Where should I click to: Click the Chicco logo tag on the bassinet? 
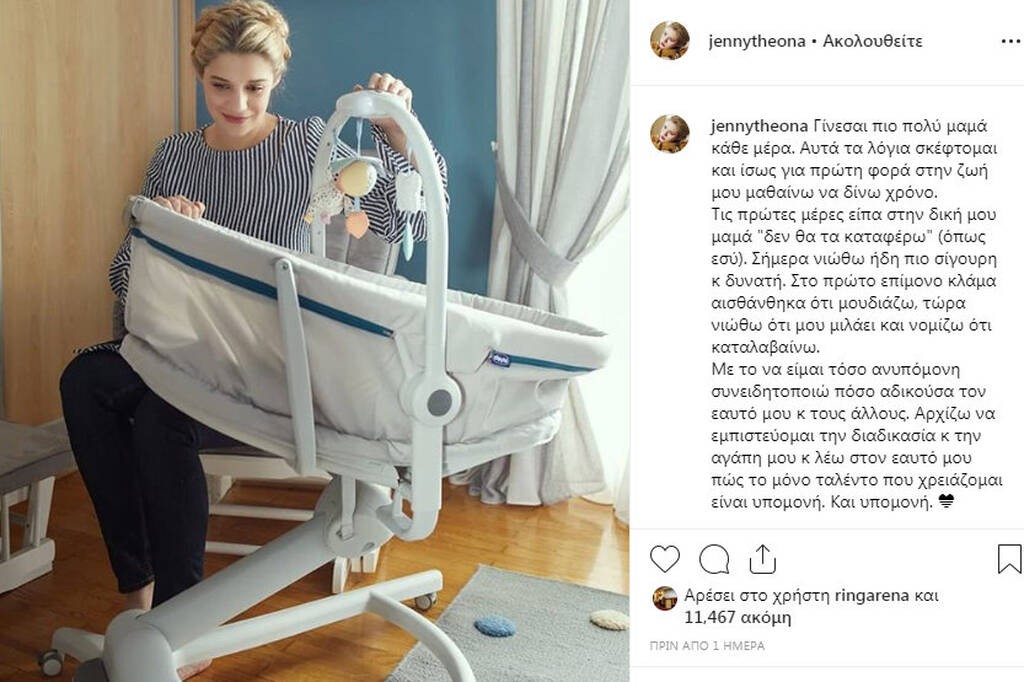(x=500, y=359)
